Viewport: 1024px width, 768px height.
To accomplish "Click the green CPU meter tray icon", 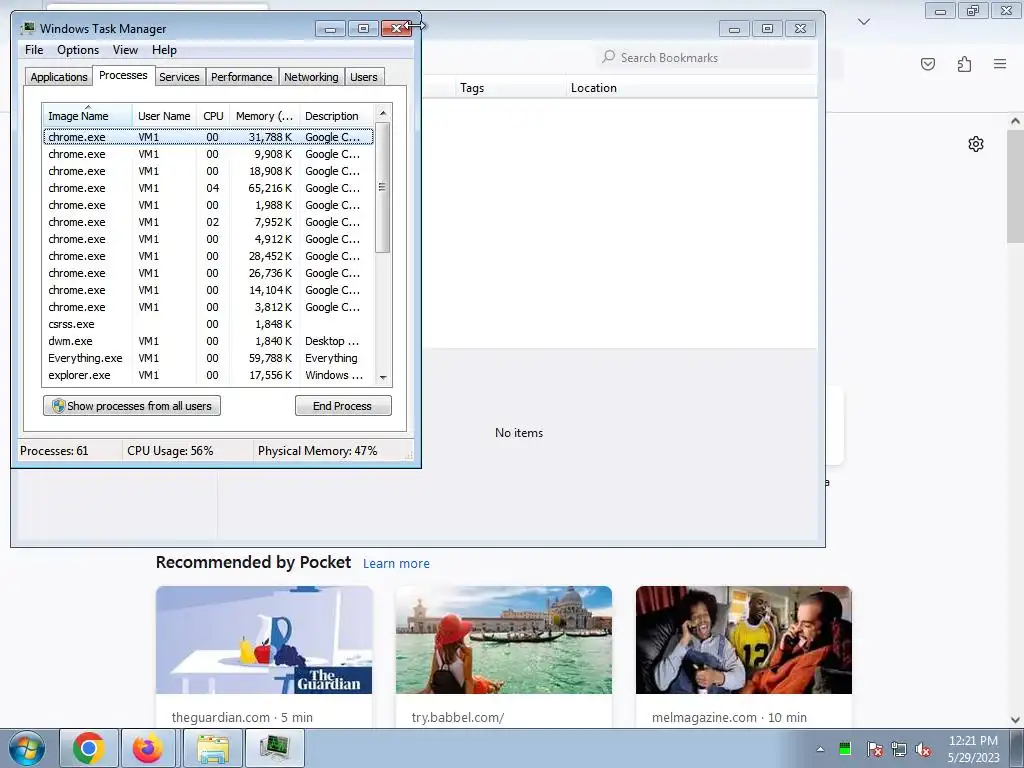I will click(844, 749).
